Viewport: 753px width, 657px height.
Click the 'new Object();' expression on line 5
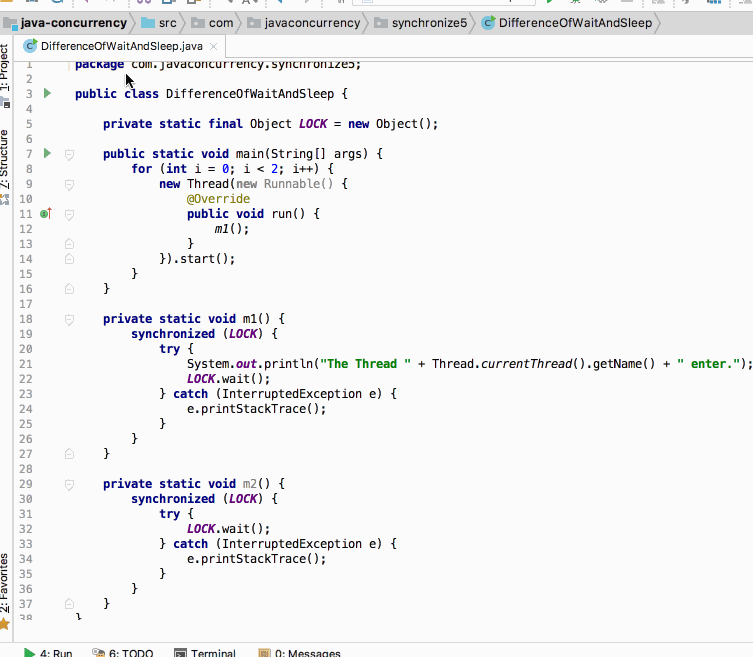[393, 124]
